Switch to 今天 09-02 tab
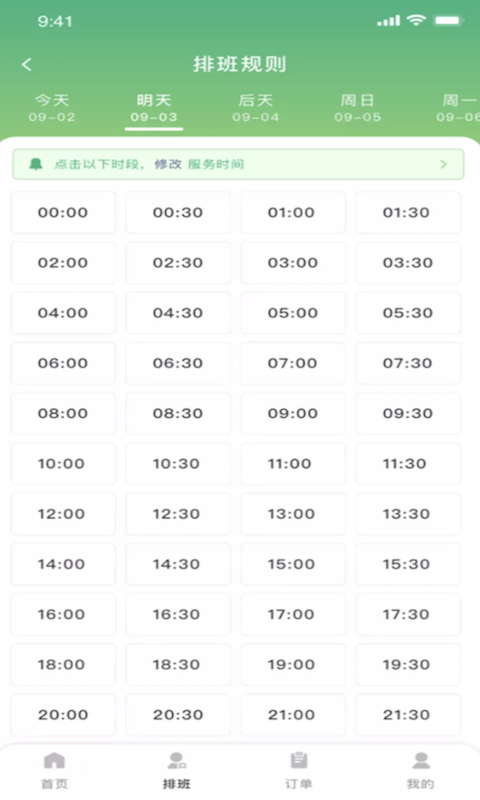The width and height of the screenshot is (480, 800). (x=52, y=108)
